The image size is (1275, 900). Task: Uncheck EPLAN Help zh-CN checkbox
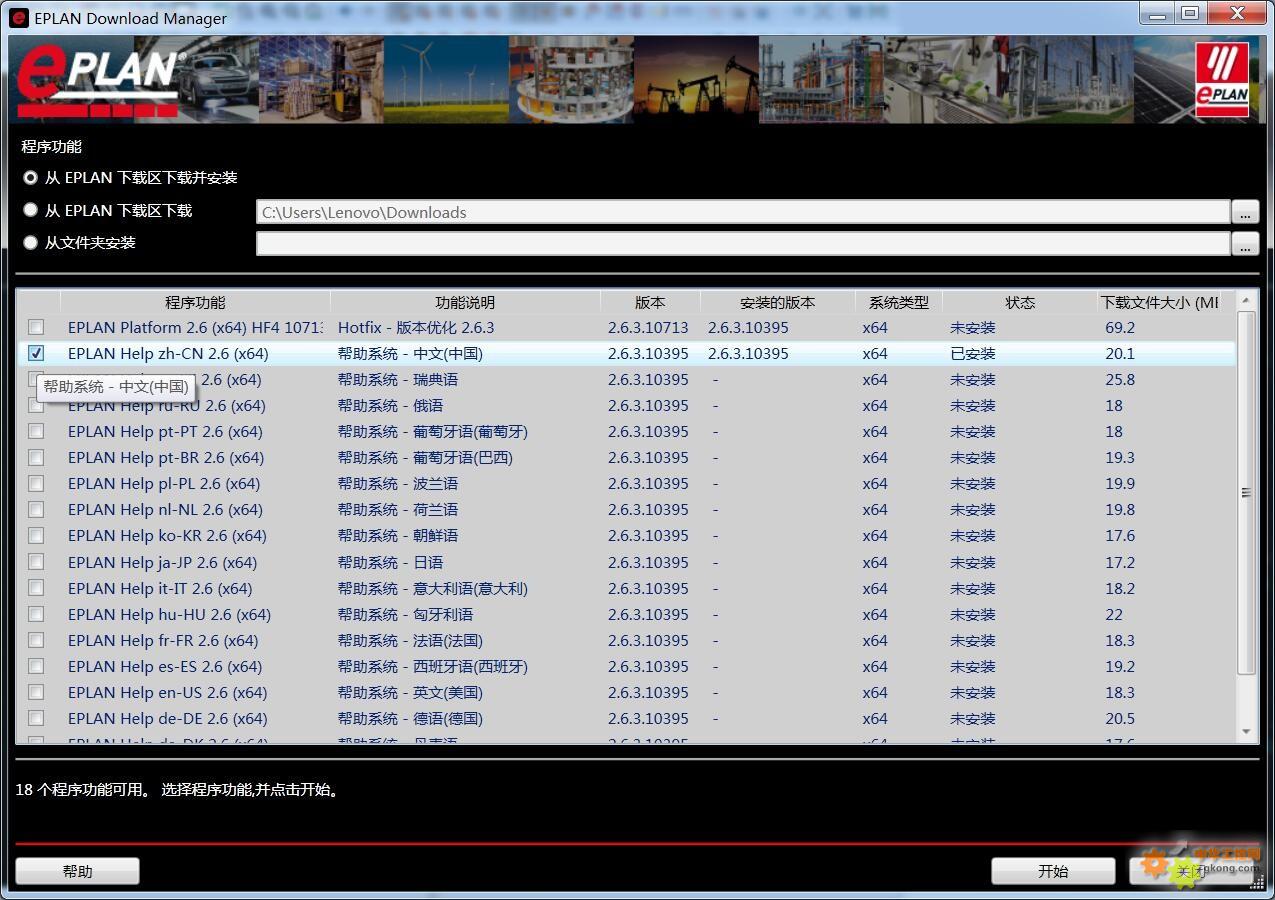click(36, 353)
